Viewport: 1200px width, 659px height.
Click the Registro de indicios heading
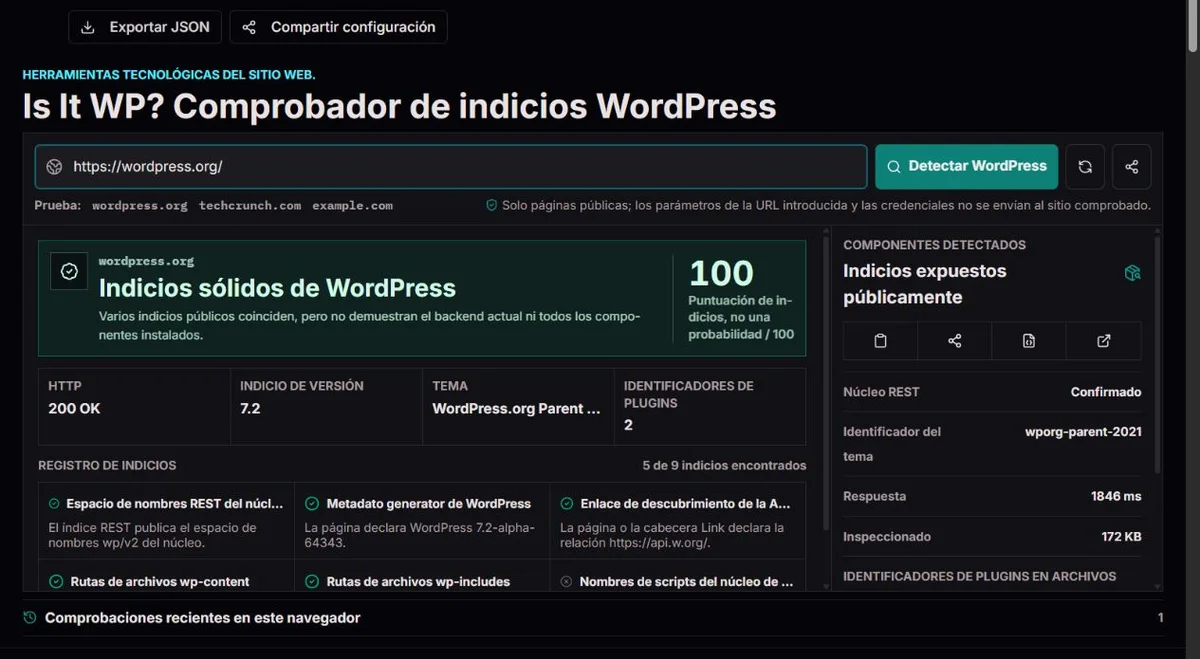(x=107, y=465)
